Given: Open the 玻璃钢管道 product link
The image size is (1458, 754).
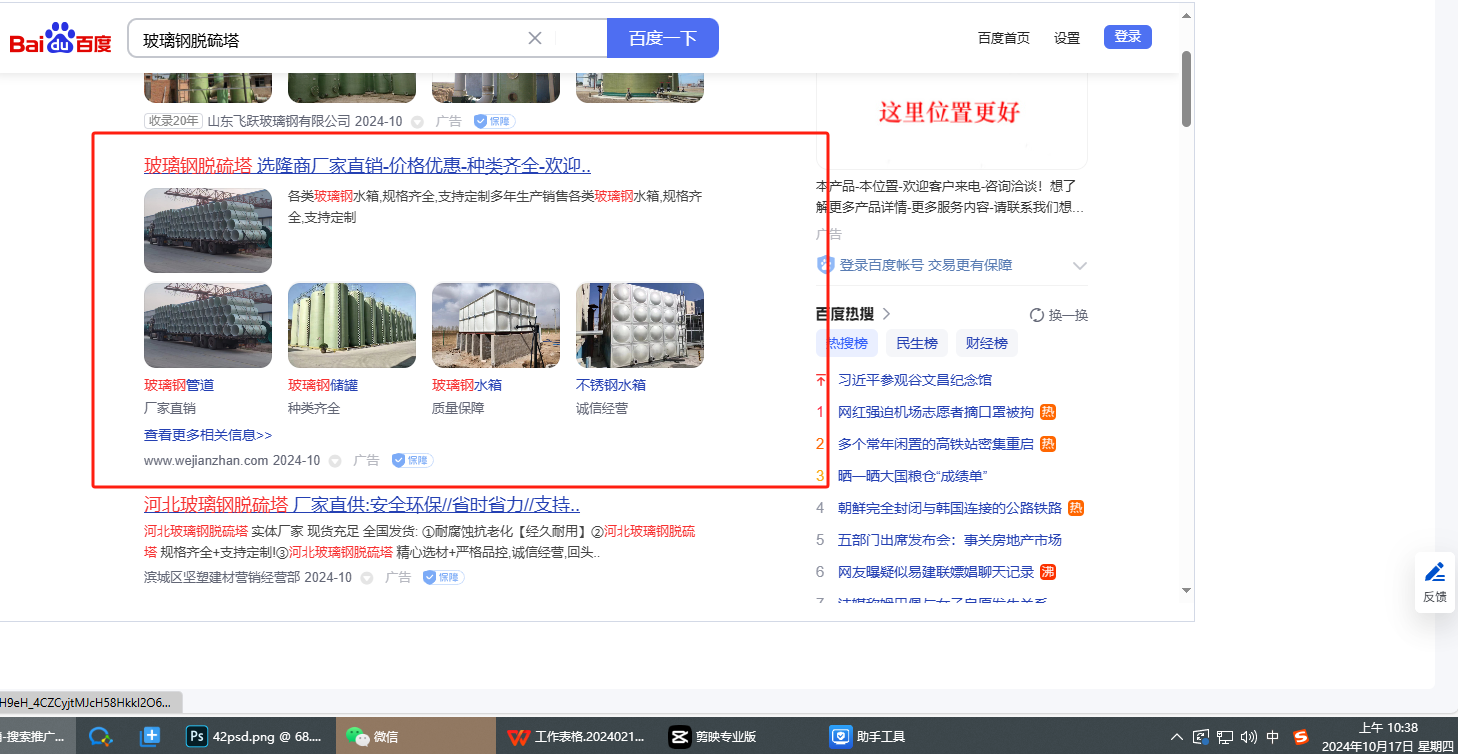Looking at the screenshot, I should point(179,385).
